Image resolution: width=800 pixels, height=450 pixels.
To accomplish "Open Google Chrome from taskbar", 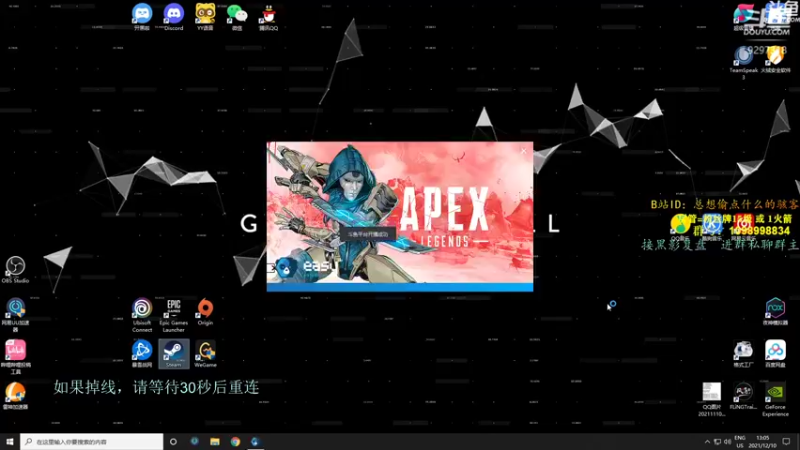I will point(235,441).
